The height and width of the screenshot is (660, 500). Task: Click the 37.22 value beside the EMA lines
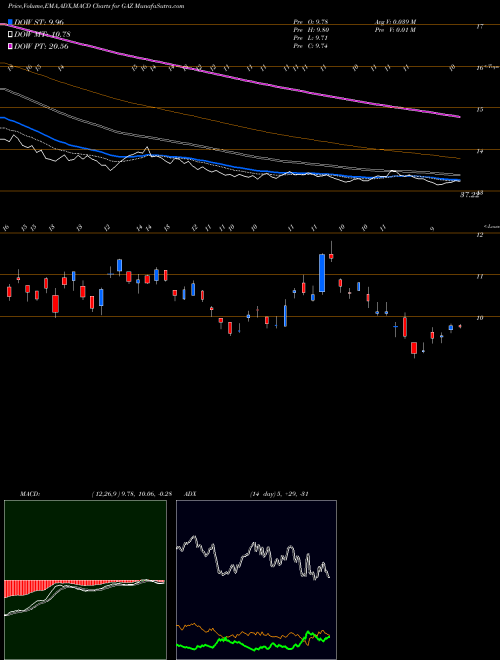[x=469, y=195]
